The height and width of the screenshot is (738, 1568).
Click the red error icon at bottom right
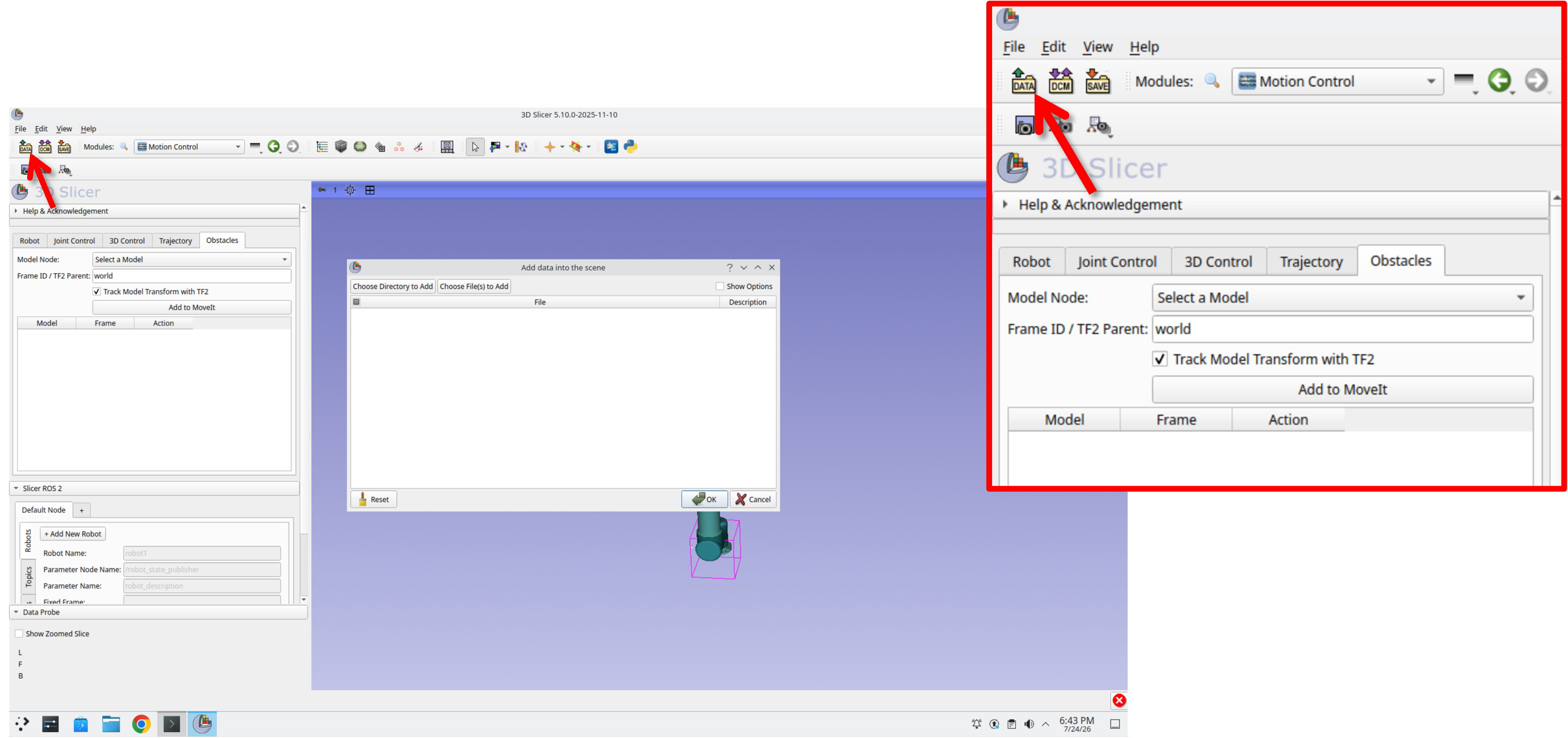click(x=1119, y=700)
